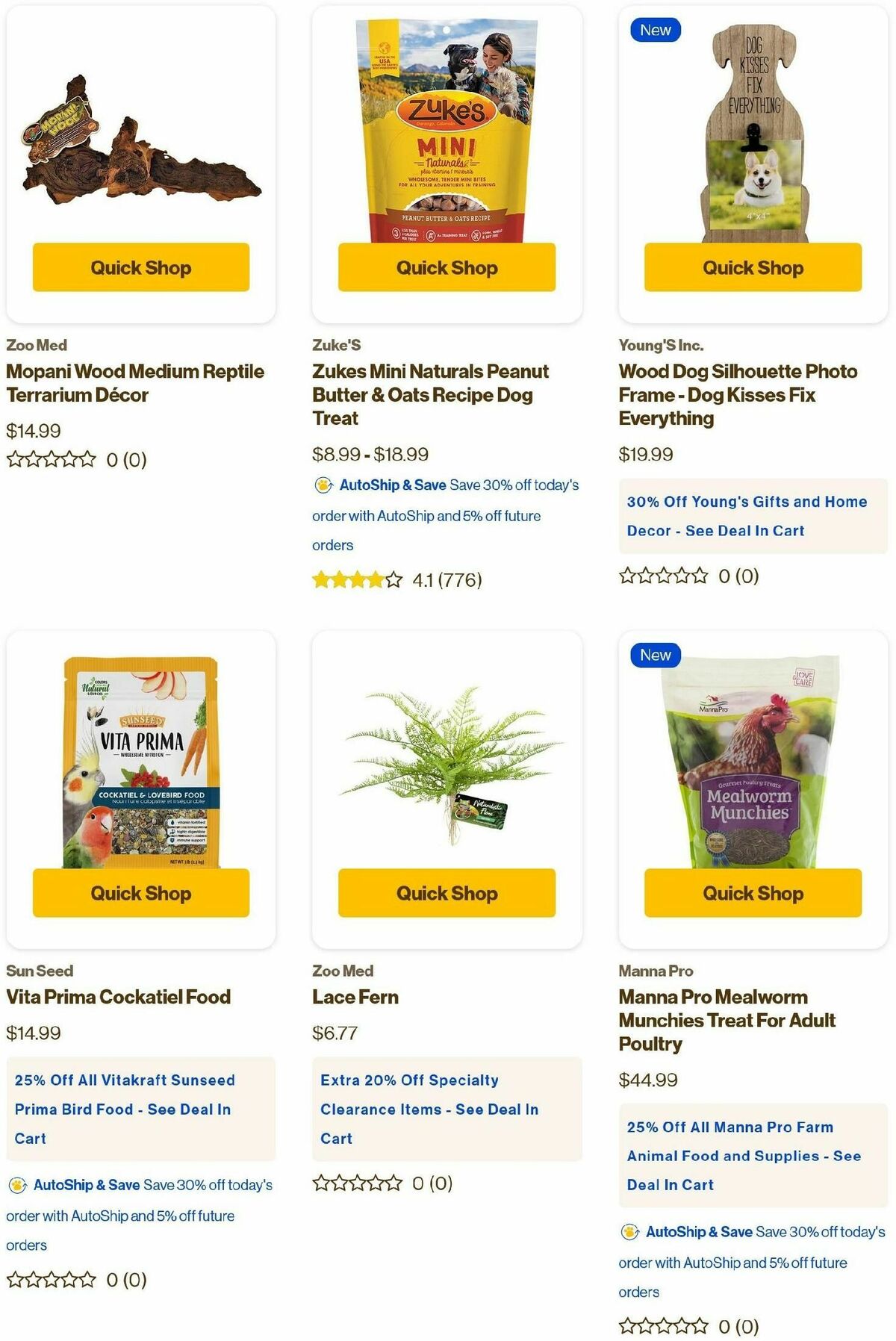
Task: Quick Shop the Zukes Mini Naturals treats
Action: pos(447,267)
